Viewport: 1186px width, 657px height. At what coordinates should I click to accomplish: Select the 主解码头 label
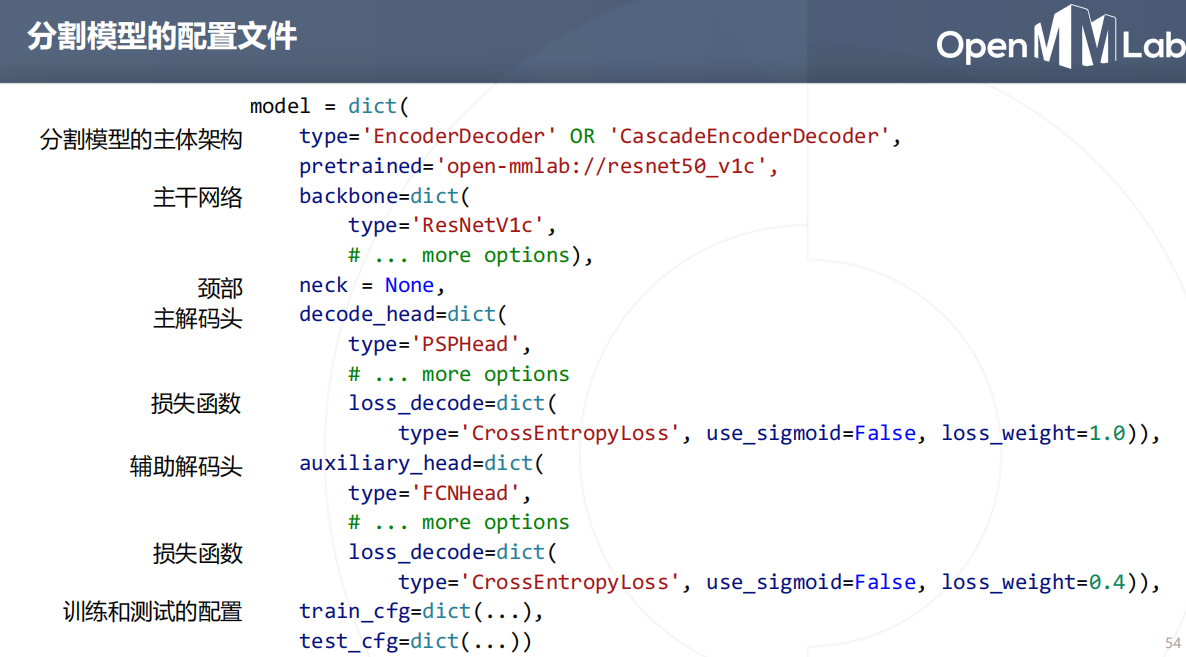[x=197, y=318]
